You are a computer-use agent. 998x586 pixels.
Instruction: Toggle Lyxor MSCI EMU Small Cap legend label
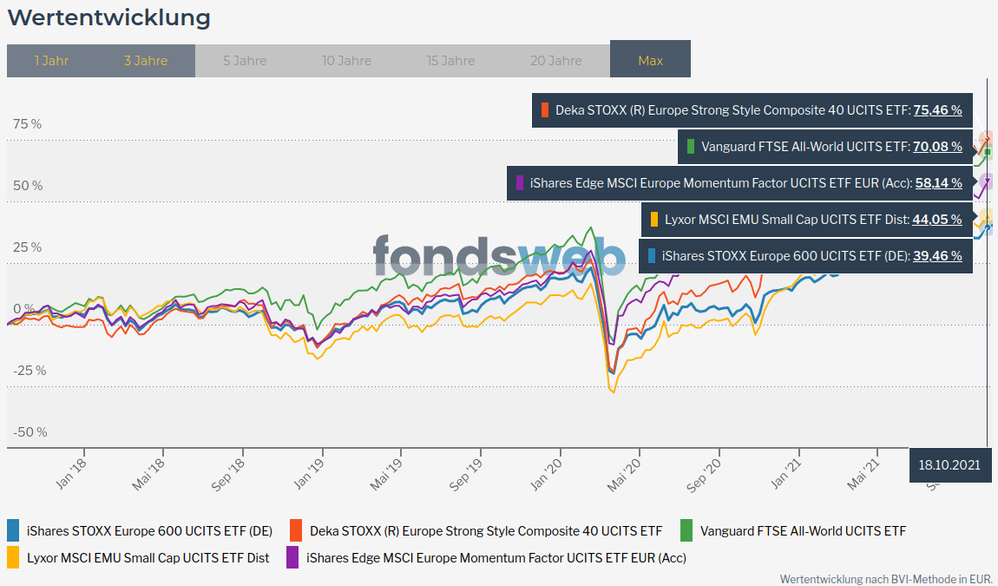(x=148, y=557)
